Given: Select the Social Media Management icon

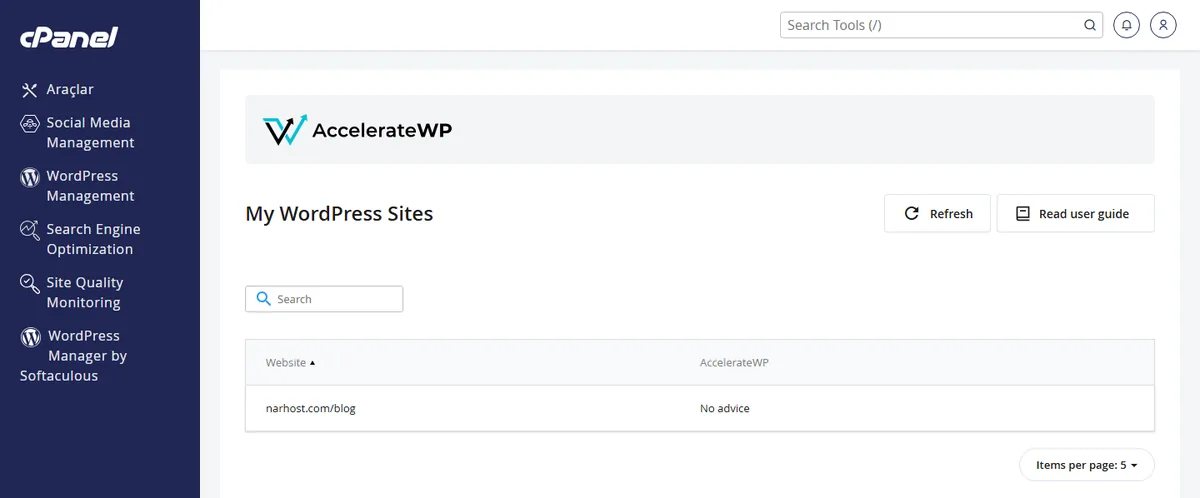Looking at the screenshot, I should pos(30,123).
